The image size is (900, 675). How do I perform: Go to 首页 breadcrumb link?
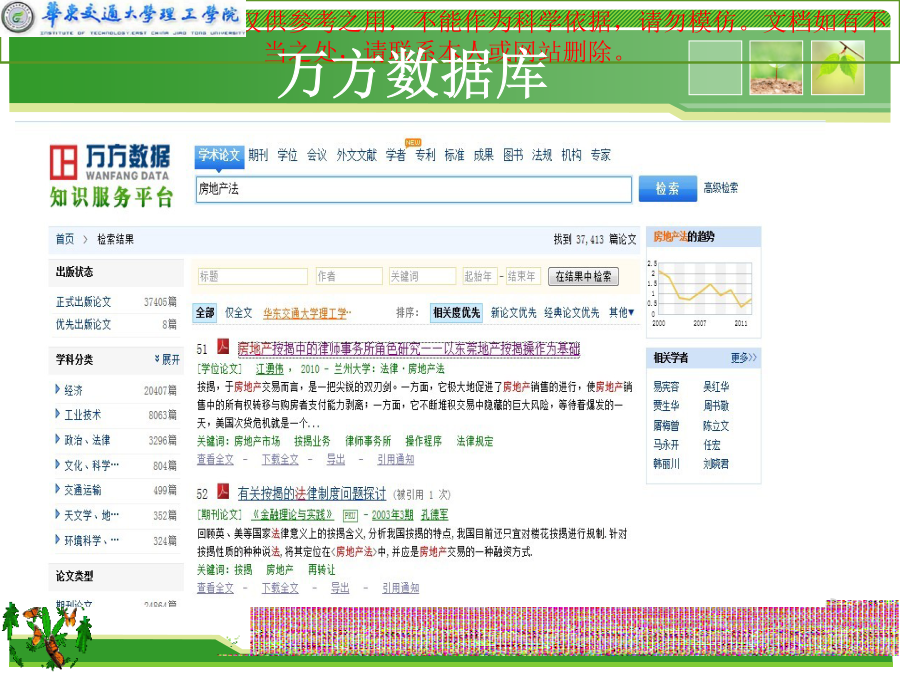(65, 239)
